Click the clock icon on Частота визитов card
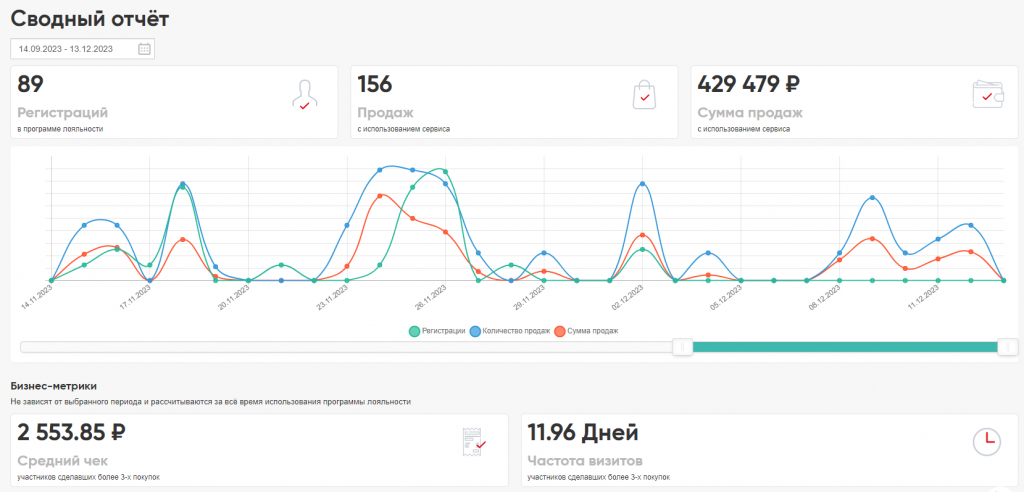The width and height of the screenshot is (1024, 492). click(986, 442)
